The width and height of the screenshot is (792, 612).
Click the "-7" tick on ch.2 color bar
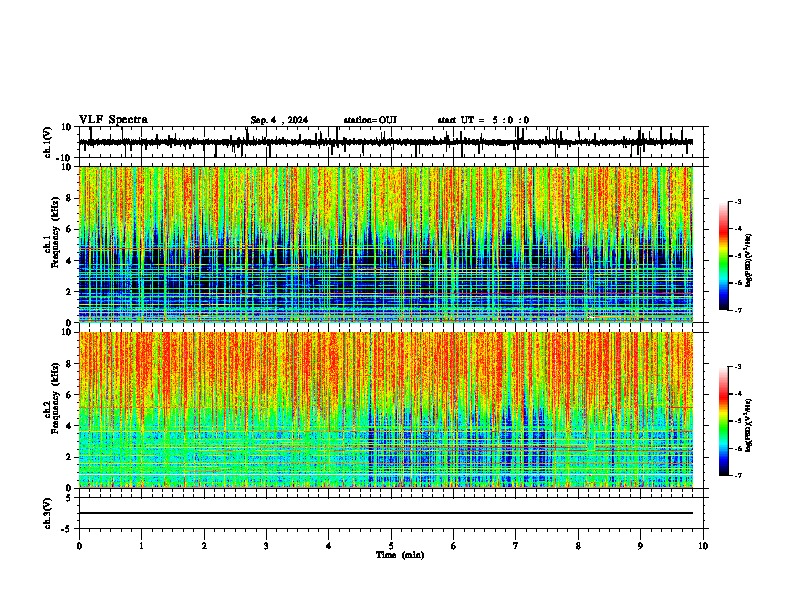[737, 475]
